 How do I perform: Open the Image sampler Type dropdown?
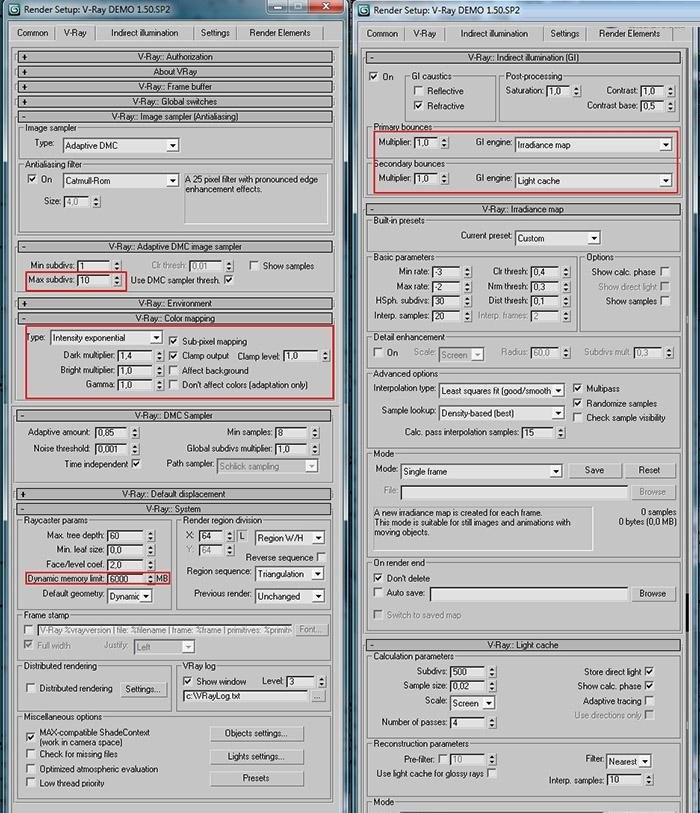click(121, 146)
